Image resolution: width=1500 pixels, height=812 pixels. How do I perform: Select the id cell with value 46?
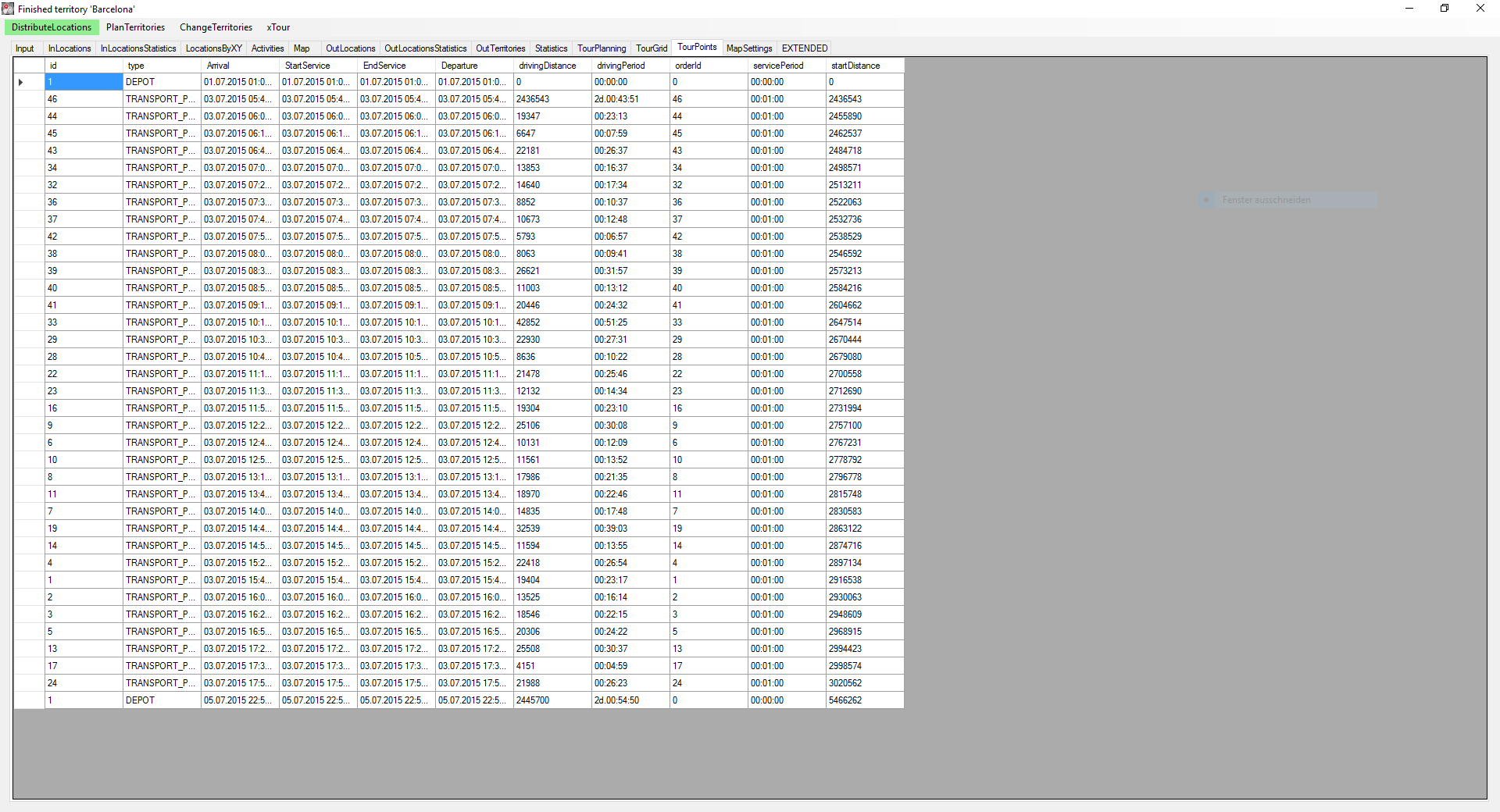84,99
